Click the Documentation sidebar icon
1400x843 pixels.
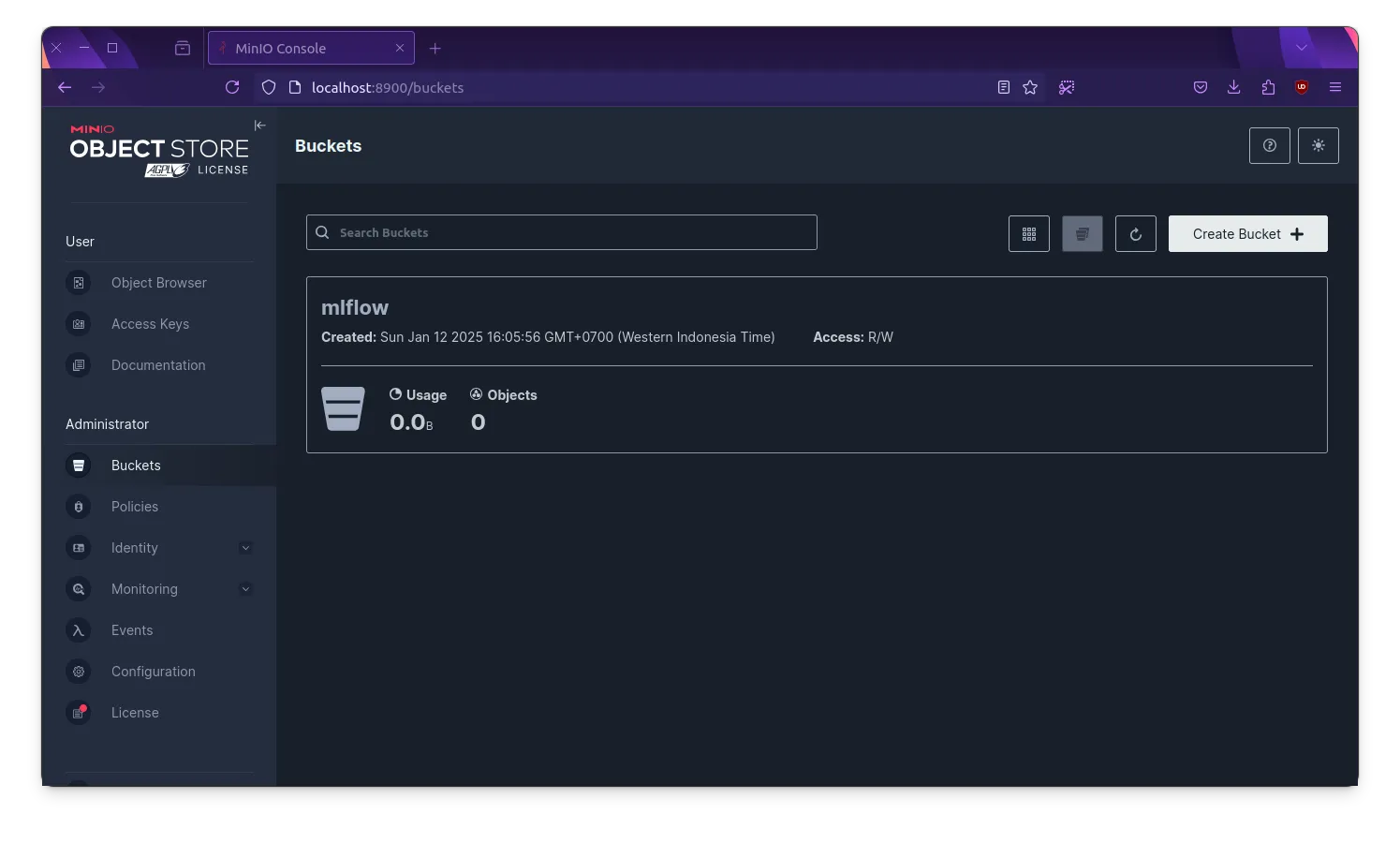(x=79, y=365)
